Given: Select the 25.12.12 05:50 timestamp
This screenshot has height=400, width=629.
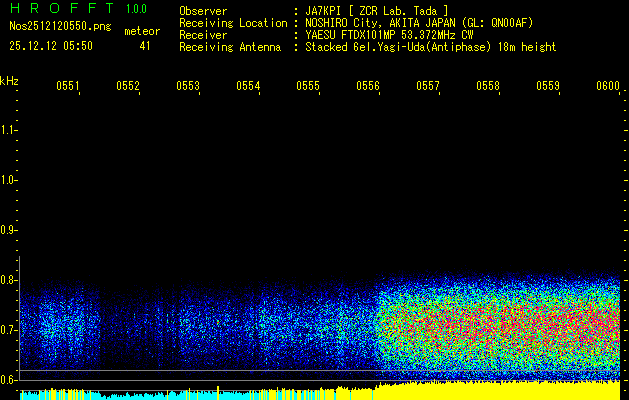Looking at the screenshot, I should [51, 46].
